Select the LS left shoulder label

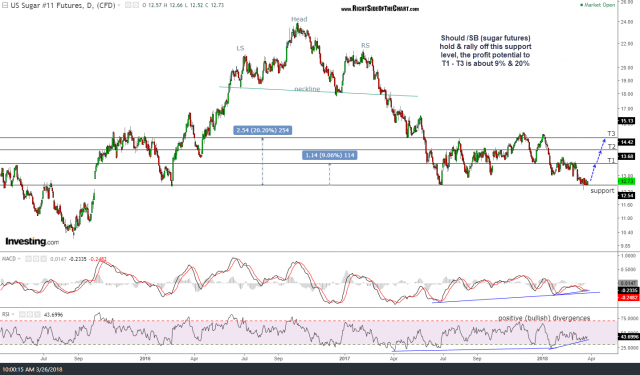click(x=240, y=48)
